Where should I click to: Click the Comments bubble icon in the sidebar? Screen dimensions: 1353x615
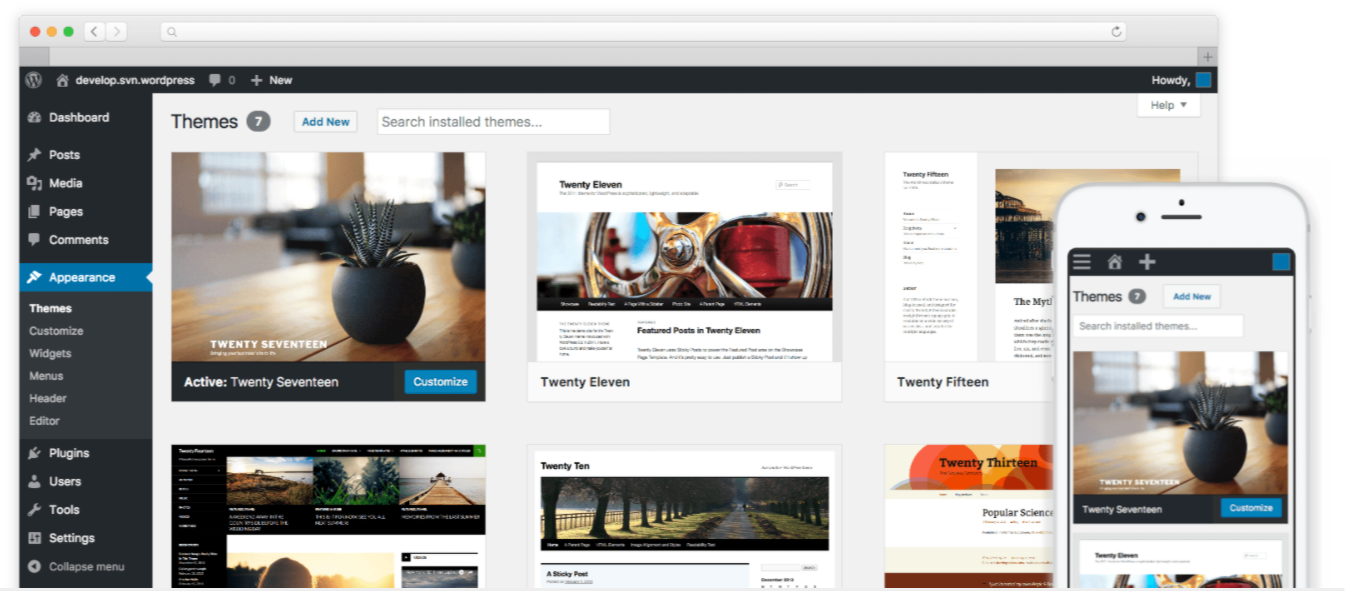click(x=35, y=240)
